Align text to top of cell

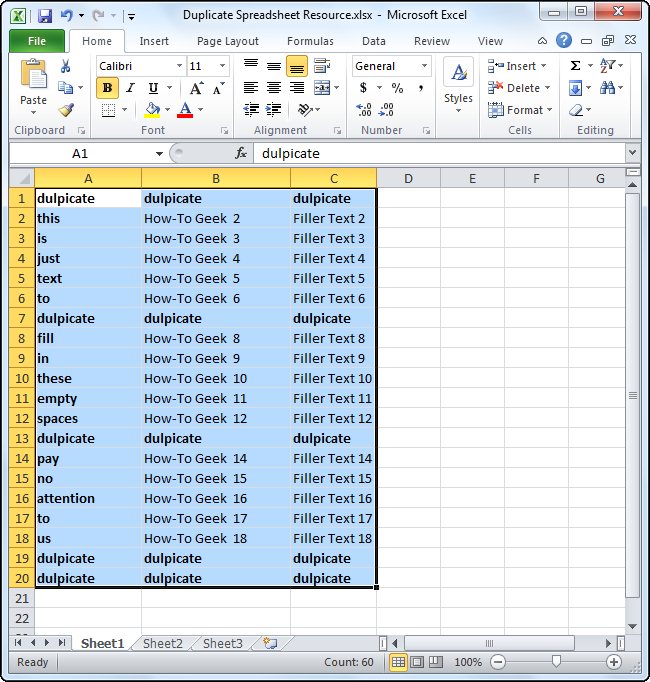[x=251, y=66]
